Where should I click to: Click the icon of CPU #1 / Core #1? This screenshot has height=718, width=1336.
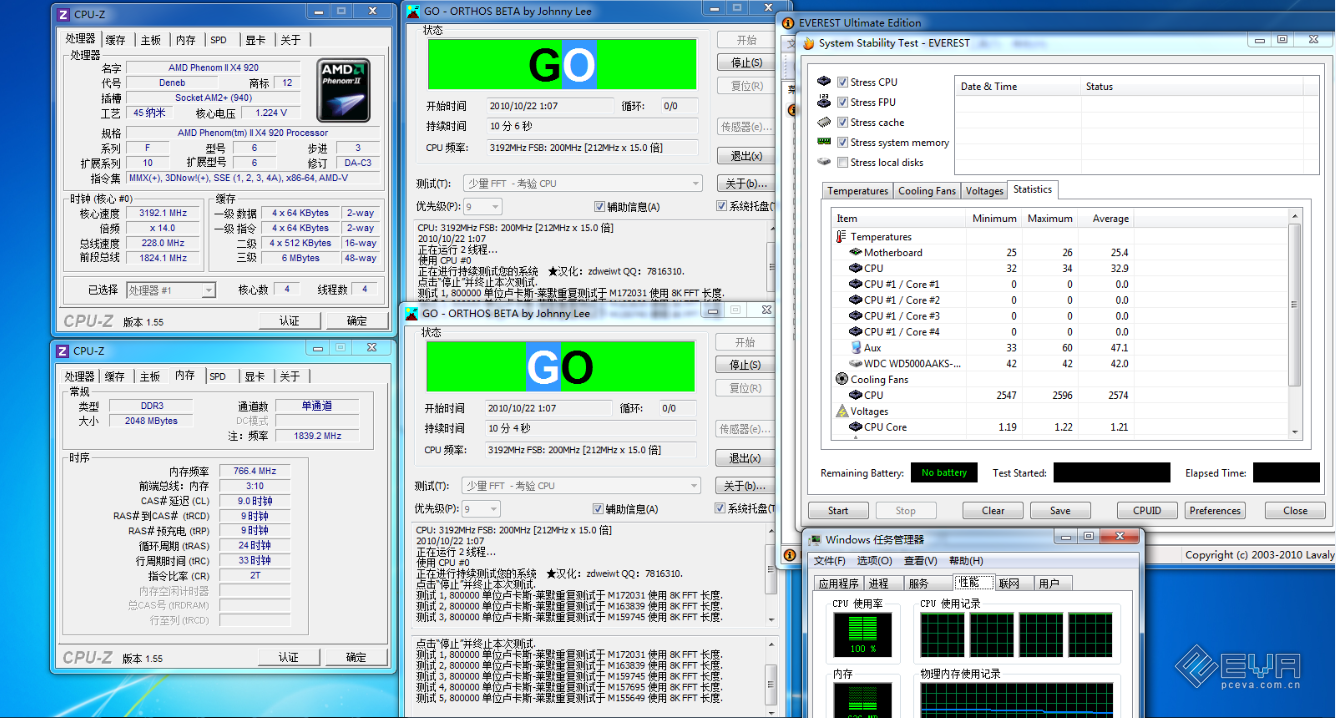point(855,284)
